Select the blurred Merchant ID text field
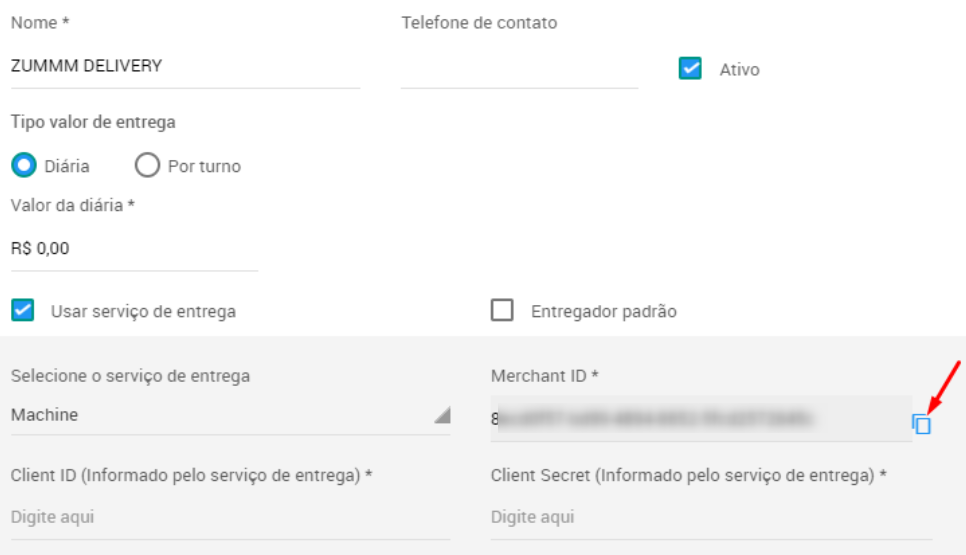The width and height of the screenshot is (966, 555). (x=701, y=419)
